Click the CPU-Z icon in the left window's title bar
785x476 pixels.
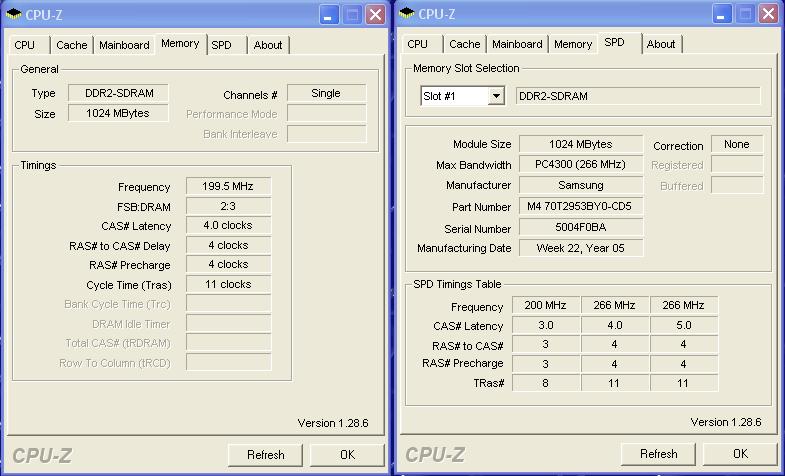pos(14,14)
